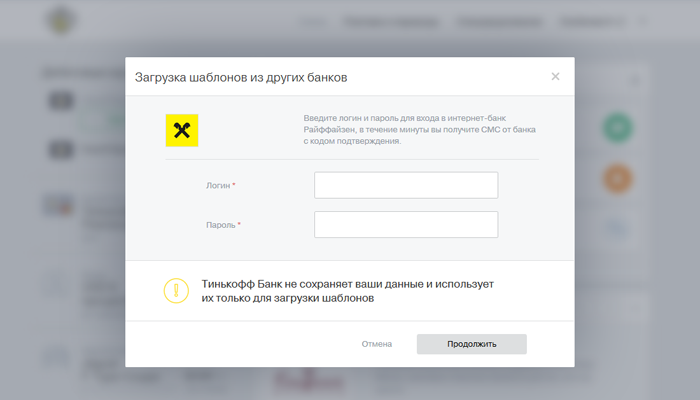The width and height of the screenshot is (700, 400).
Task: Click the Пароль field label
Action: click(222, 225)
